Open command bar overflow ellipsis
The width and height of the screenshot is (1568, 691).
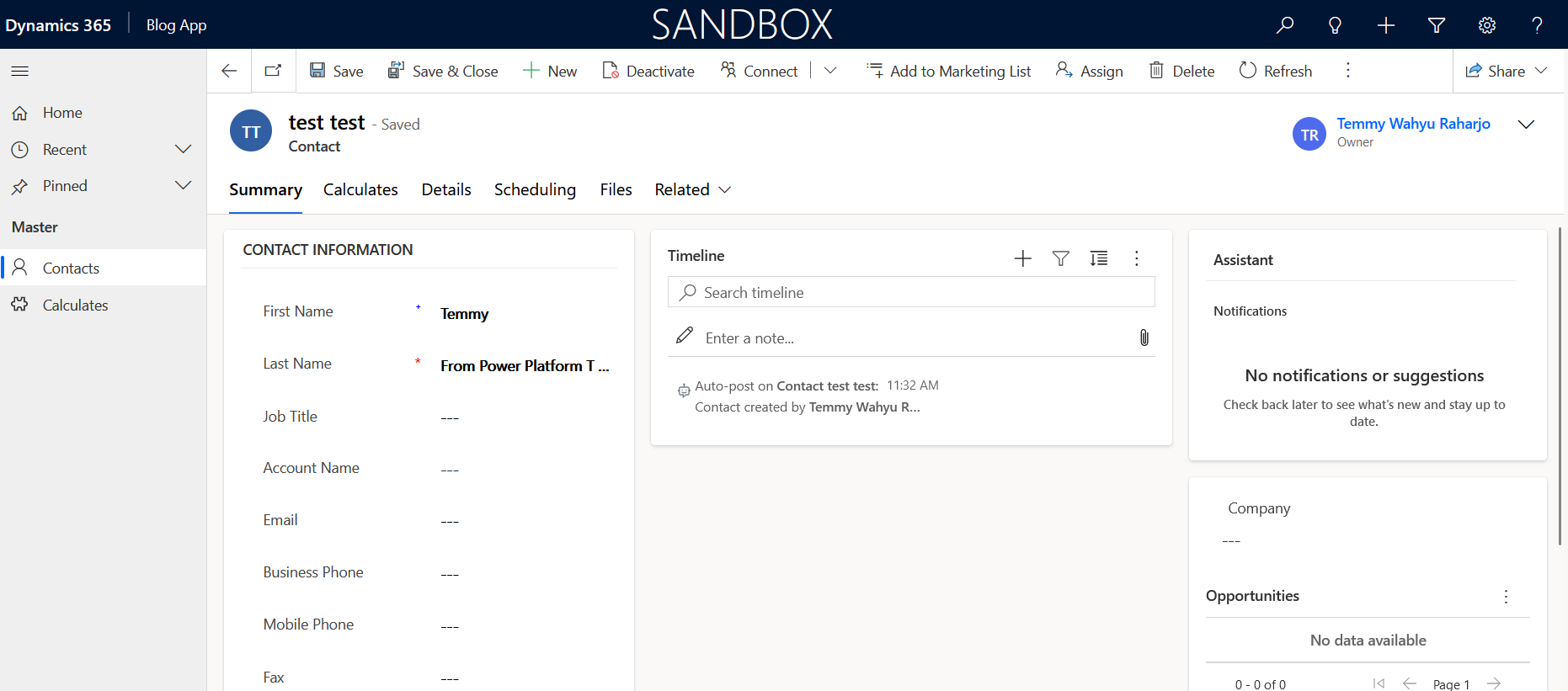tap(1347, 71)
